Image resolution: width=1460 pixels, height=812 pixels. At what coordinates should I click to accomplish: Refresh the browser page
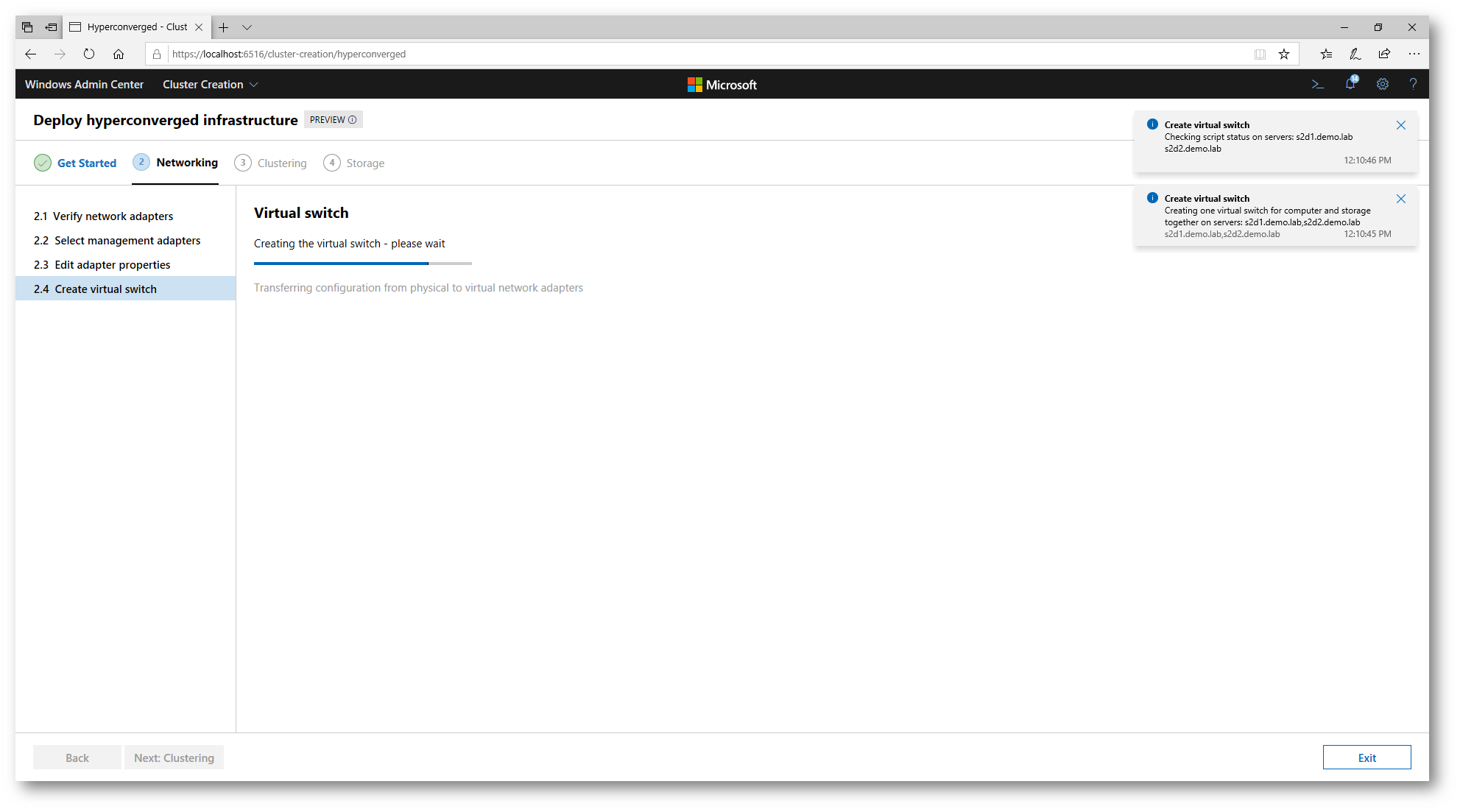(89, 54)
